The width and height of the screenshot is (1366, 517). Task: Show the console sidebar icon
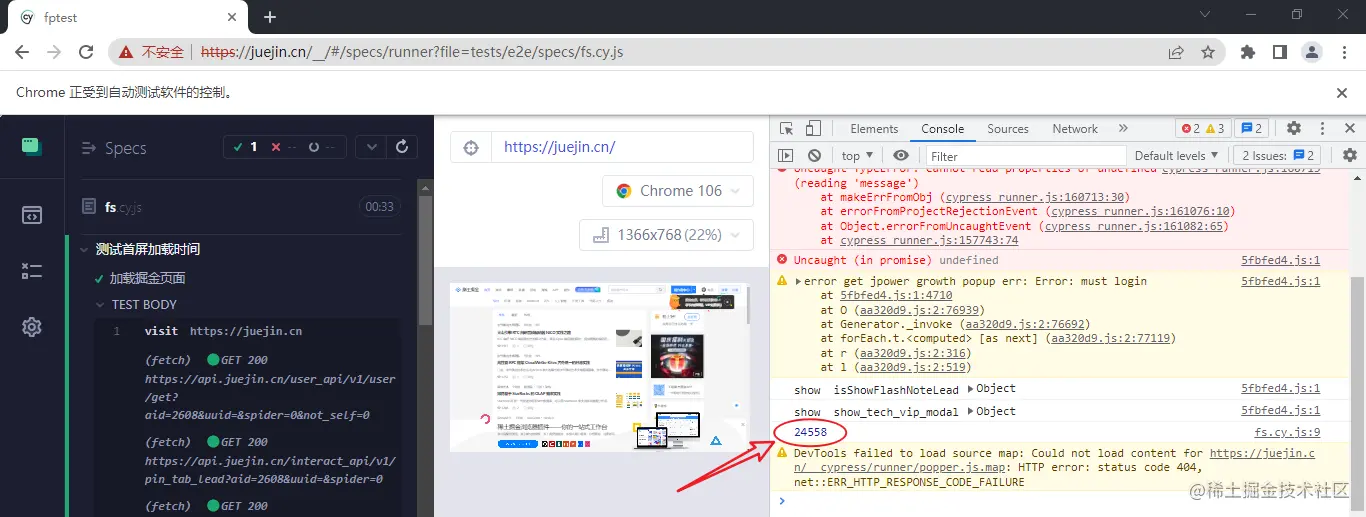tap(786, 155)
